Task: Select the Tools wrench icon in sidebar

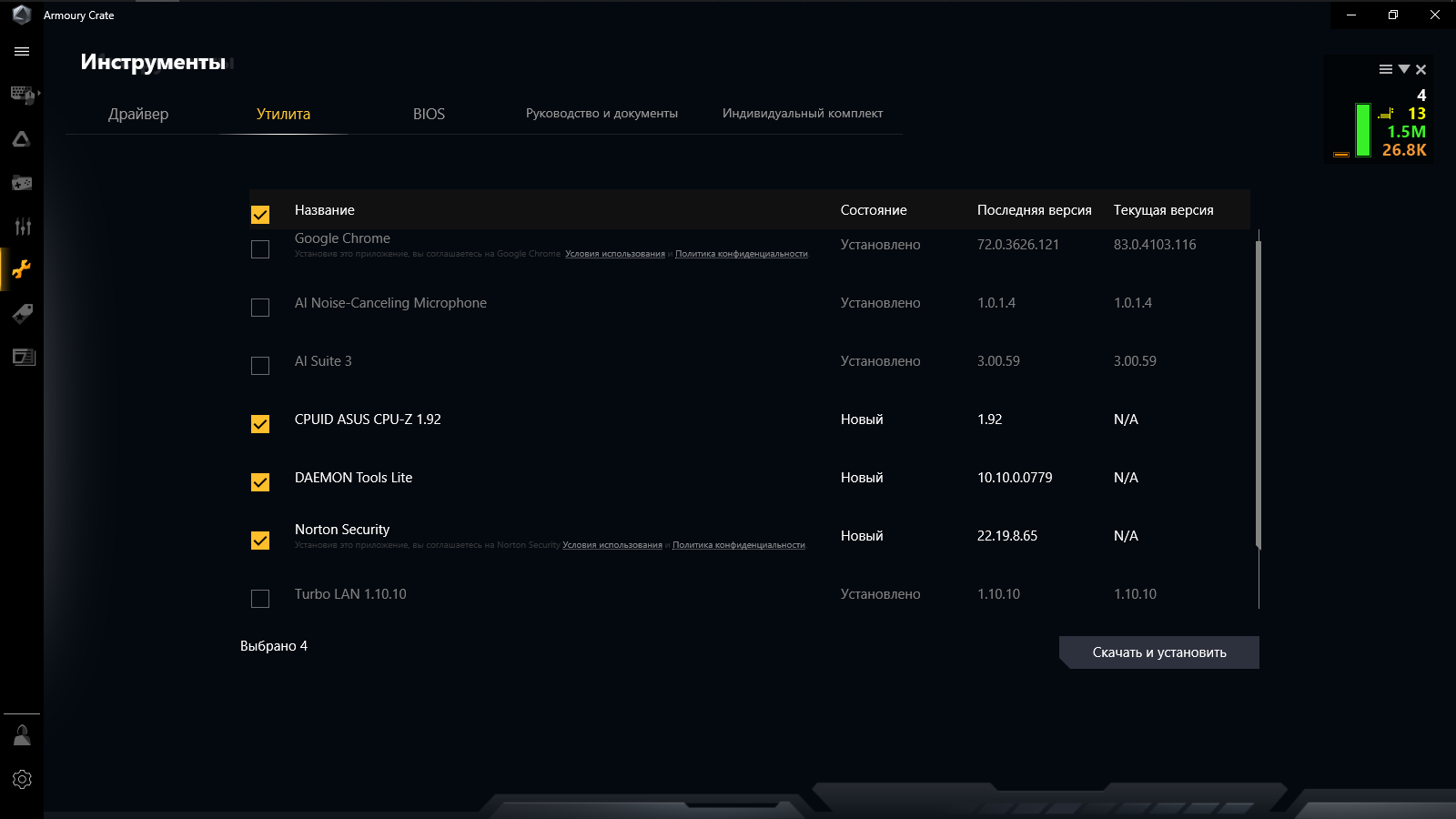Action: point(22,269)
